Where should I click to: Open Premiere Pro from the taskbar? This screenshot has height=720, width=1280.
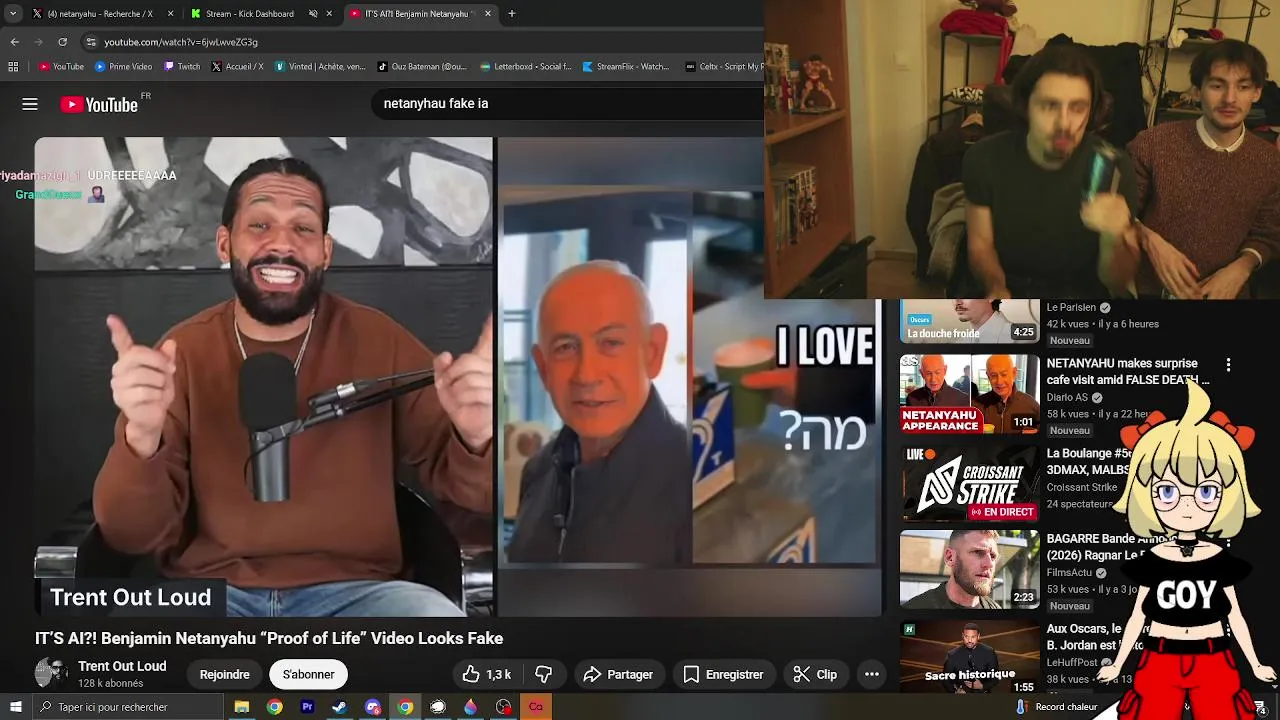307,707
